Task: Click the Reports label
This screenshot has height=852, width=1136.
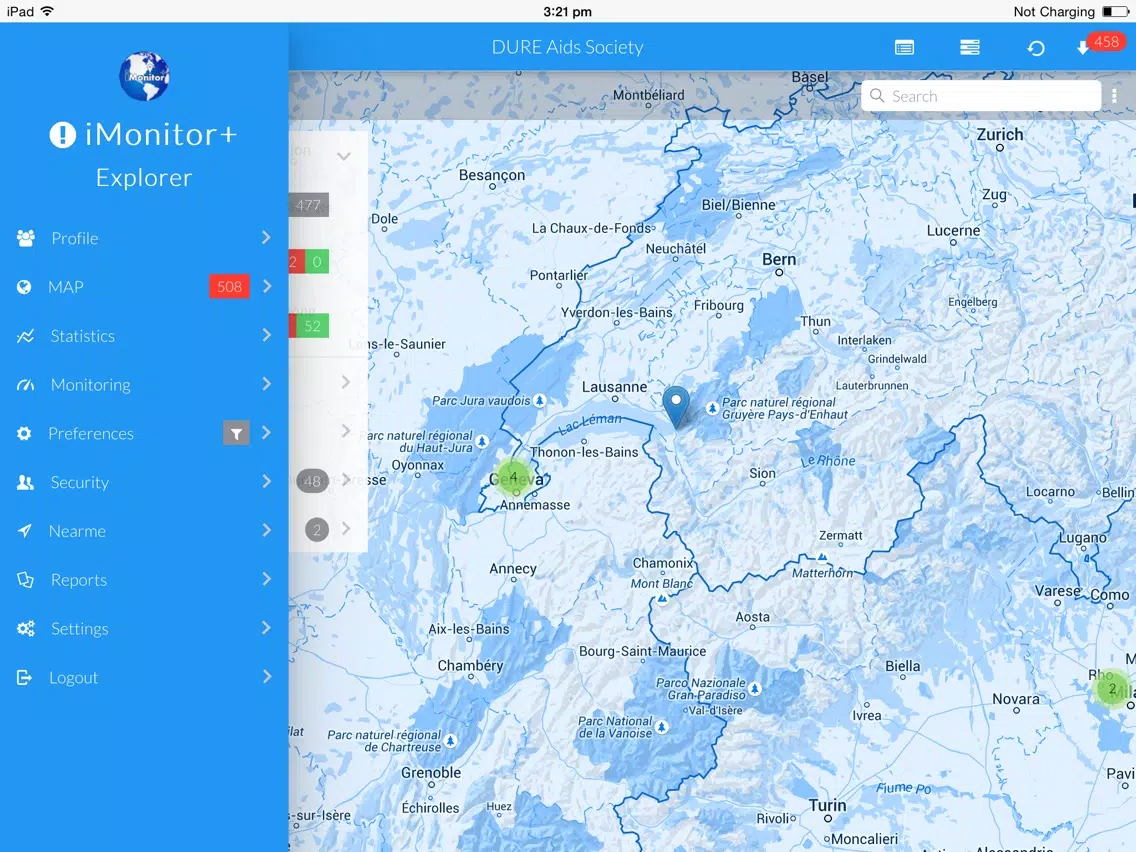Action: point(79,580)
